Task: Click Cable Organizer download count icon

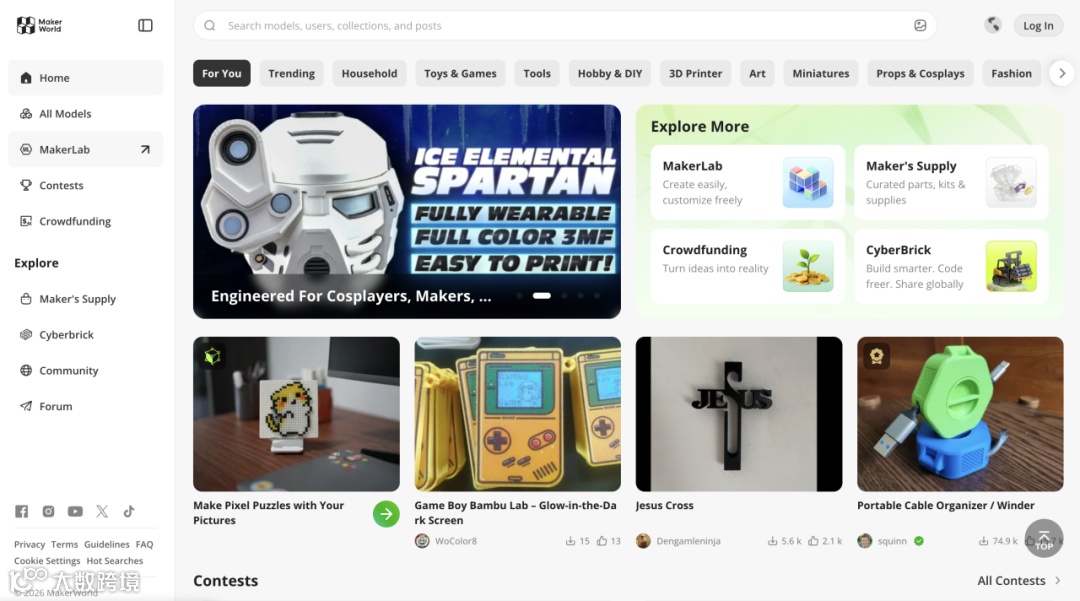Action: point(984,541)
